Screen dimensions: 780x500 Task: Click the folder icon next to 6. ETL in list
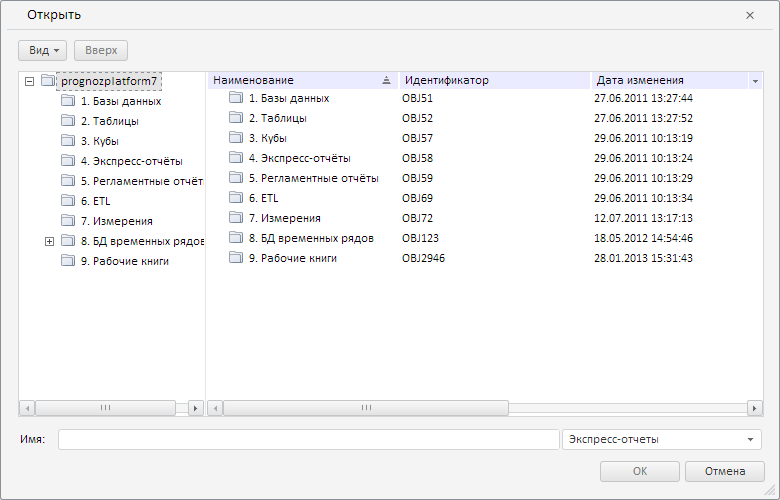click(236, 198)
